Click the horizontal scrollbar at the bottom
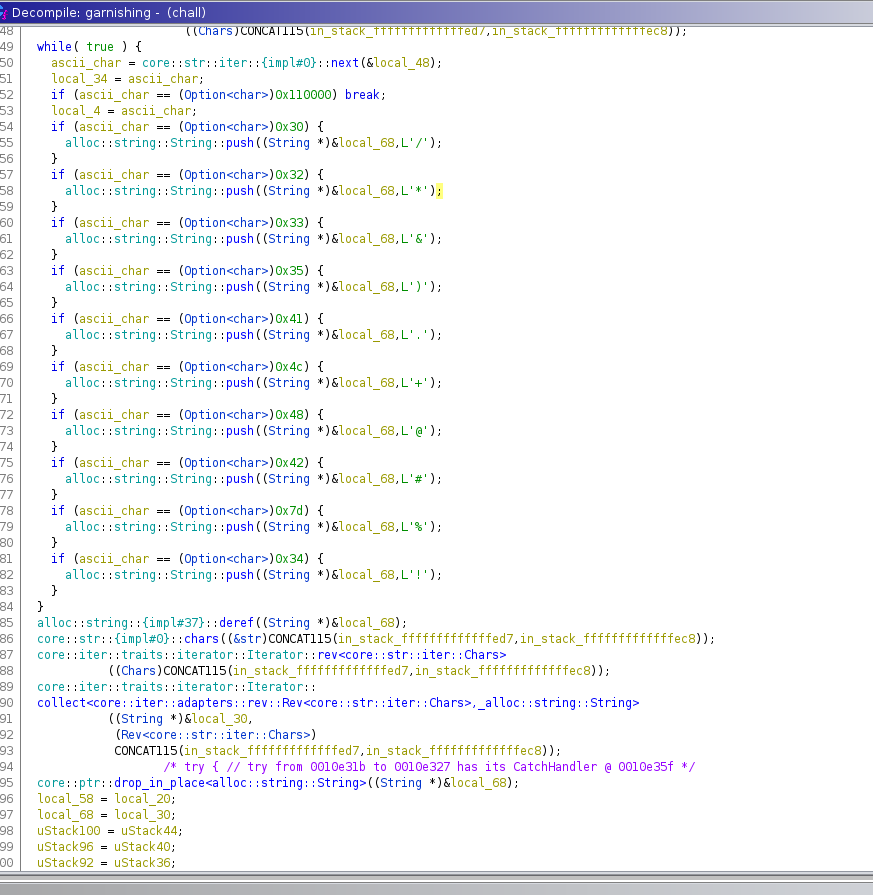 click(436, 889)
